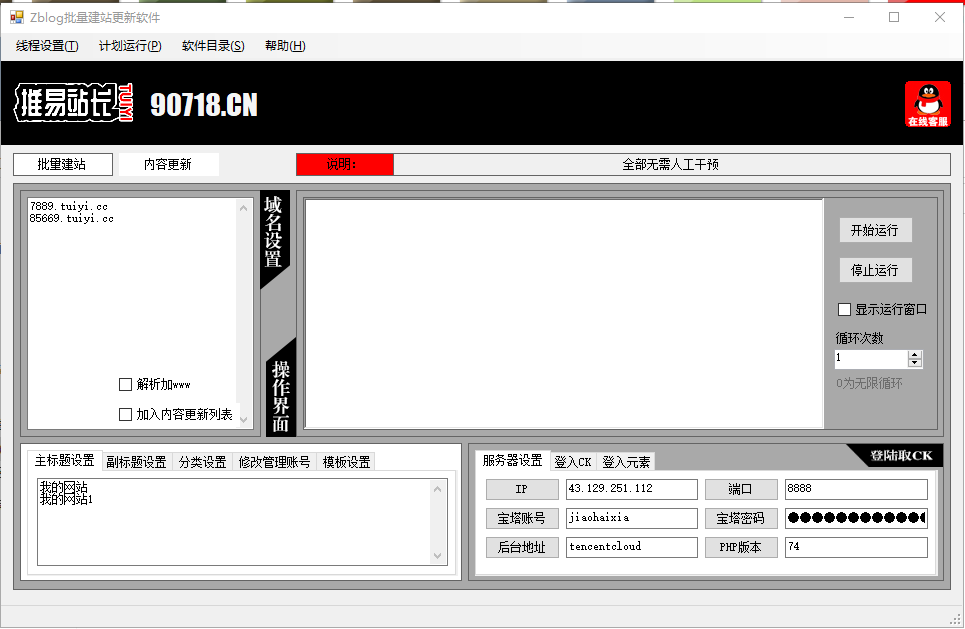Click the PHP版本 label button
Viewport: 965px width, 629px height.
[741, 547]
